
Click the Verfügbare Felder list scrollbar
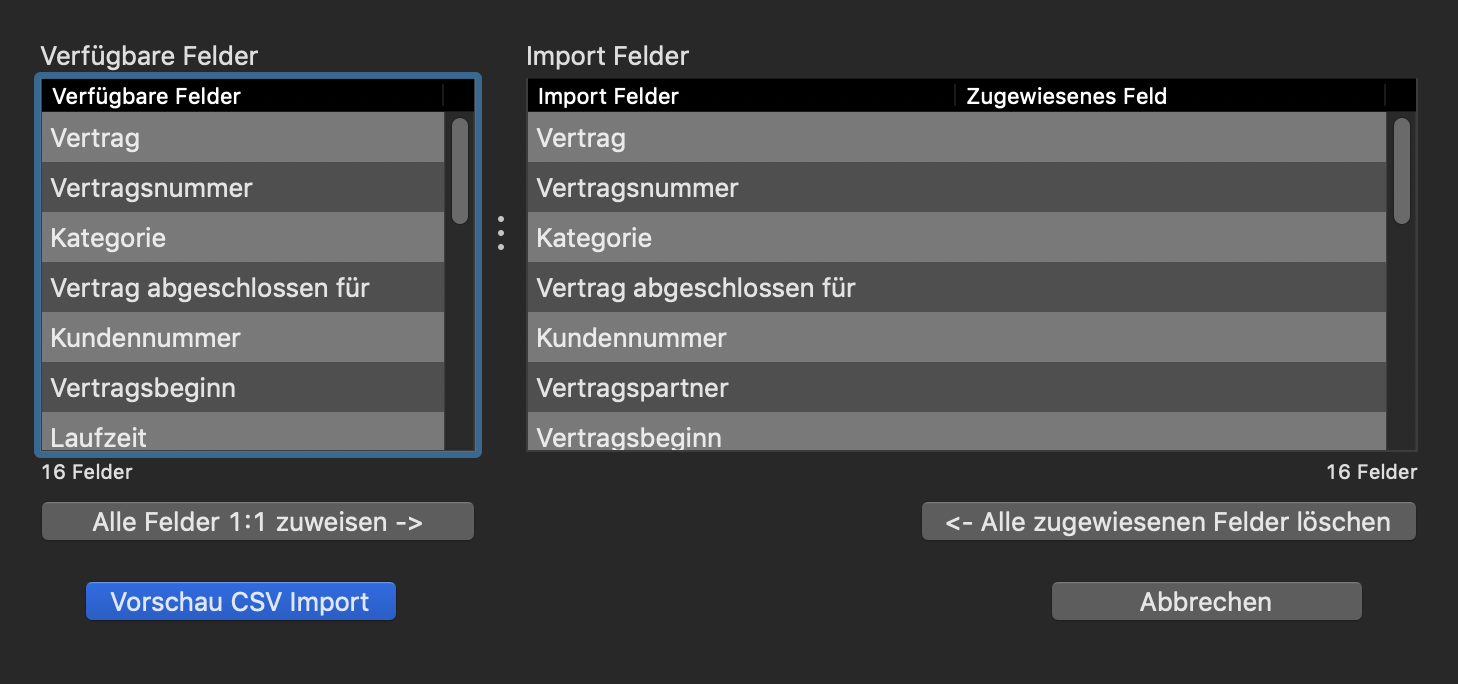[x=460, y=170]
